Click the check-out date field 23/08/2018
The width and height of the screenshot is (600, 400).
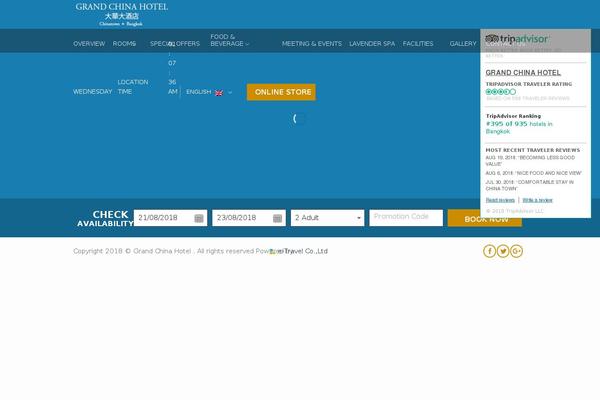249,218
